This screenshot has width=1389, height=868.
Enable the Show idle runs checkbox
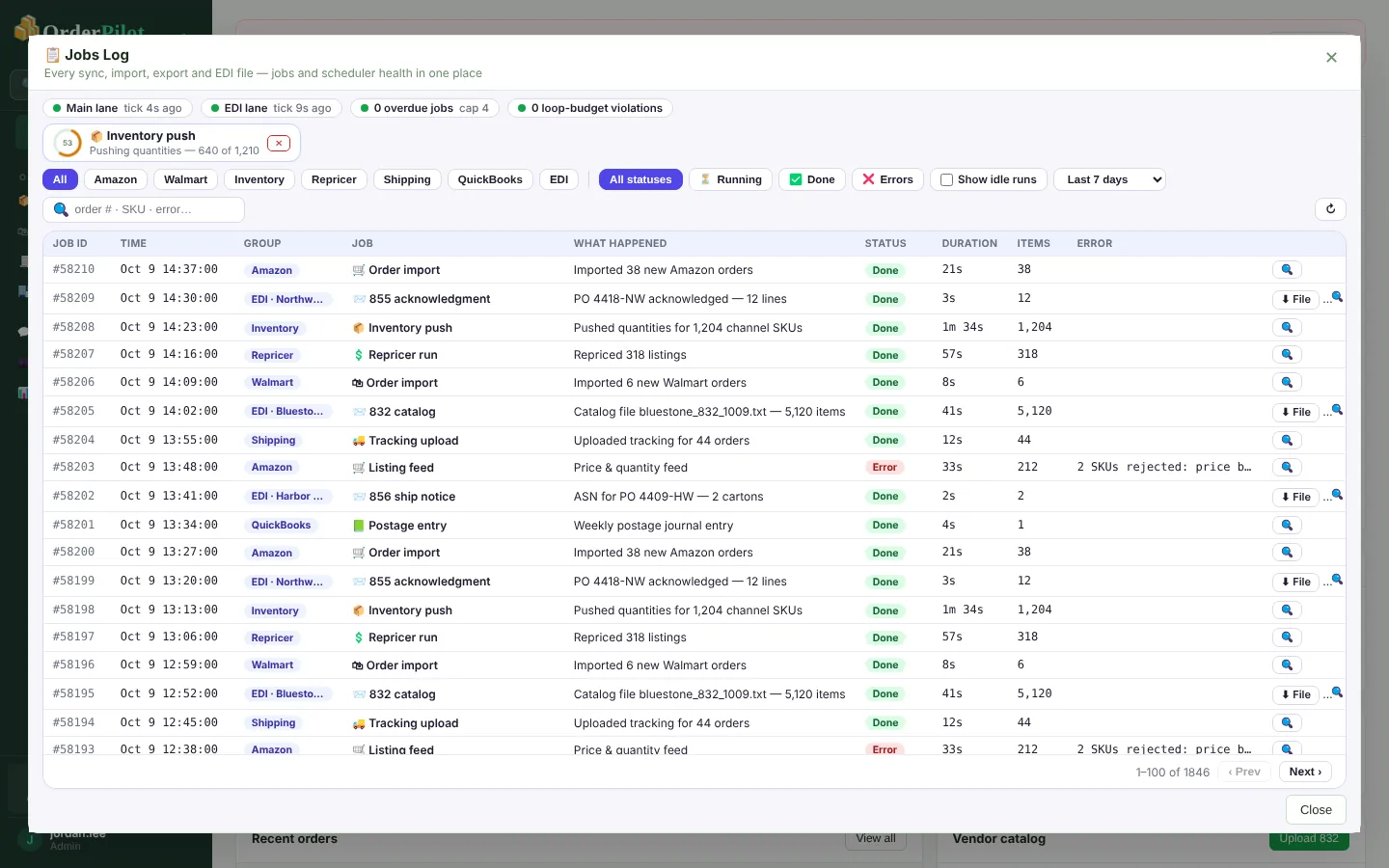(947, 180)
